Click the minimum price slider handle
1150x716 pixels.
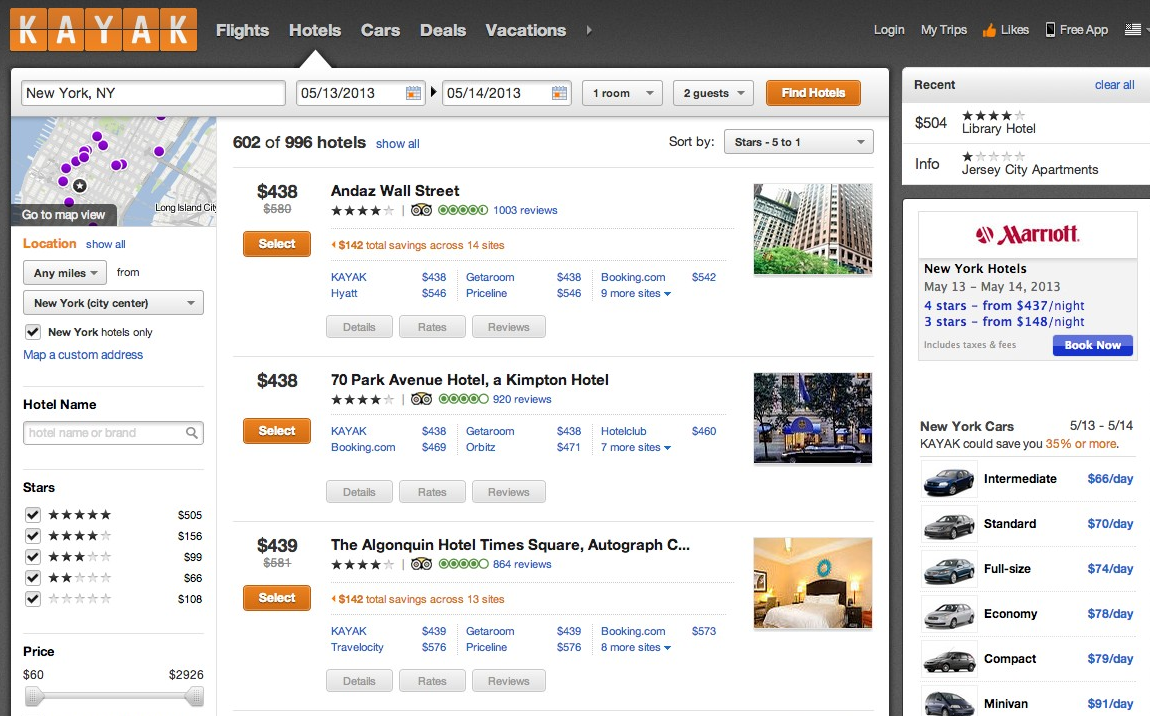click(x=34, y=696)
